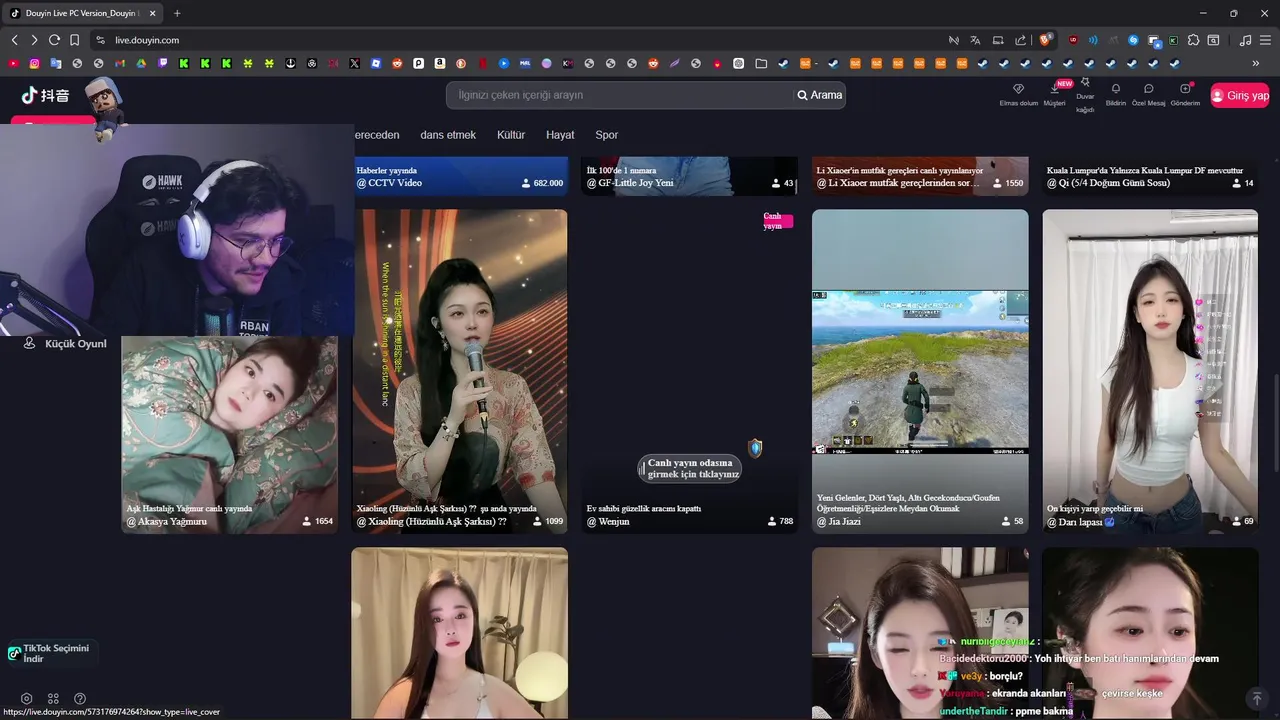The height and width of the screenshot is (720, 1280).
Task: Open Küçük Oyunl sidebar item
Action: 65,343
